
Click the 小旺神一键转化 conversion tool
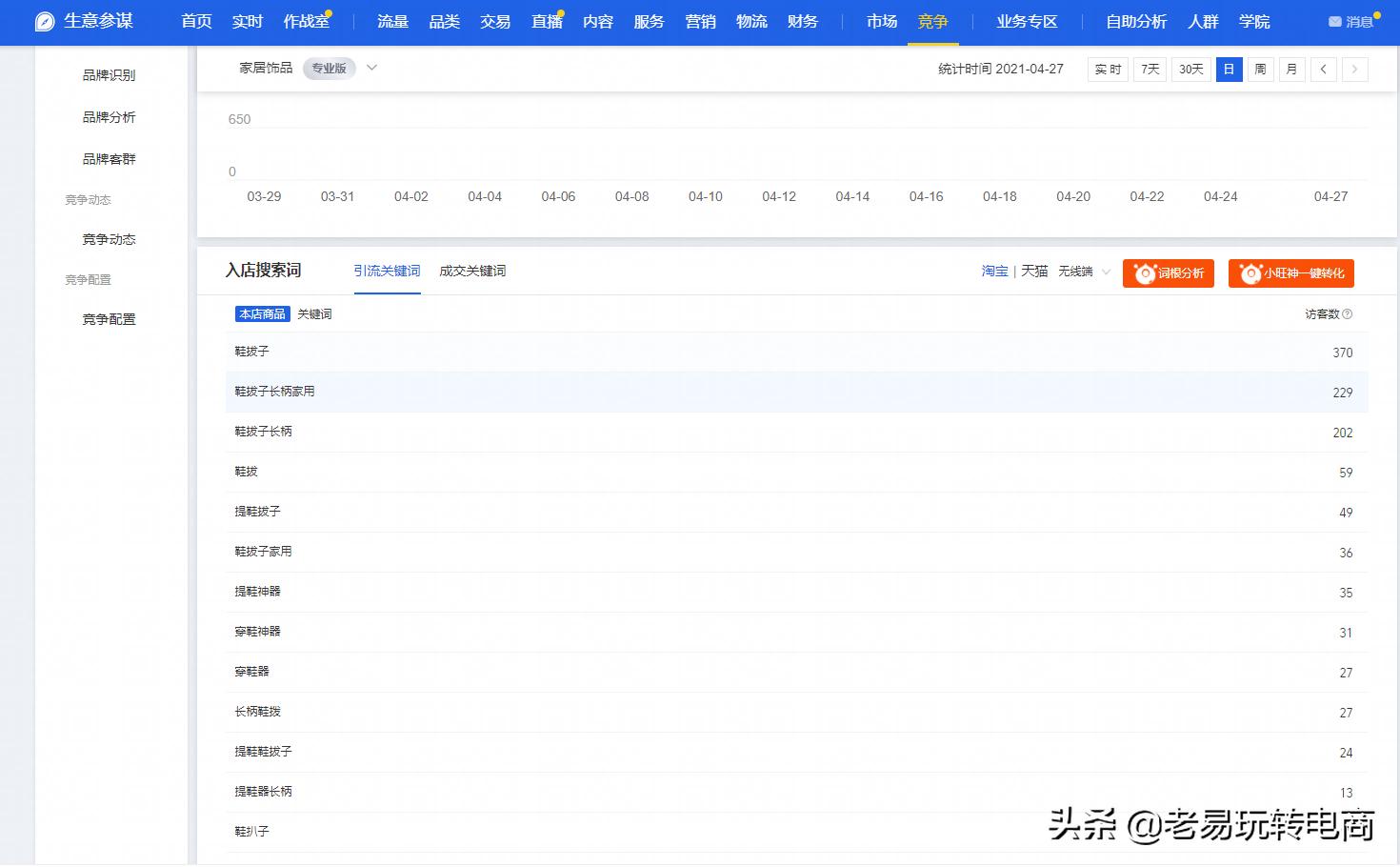tap(1290, 273)
